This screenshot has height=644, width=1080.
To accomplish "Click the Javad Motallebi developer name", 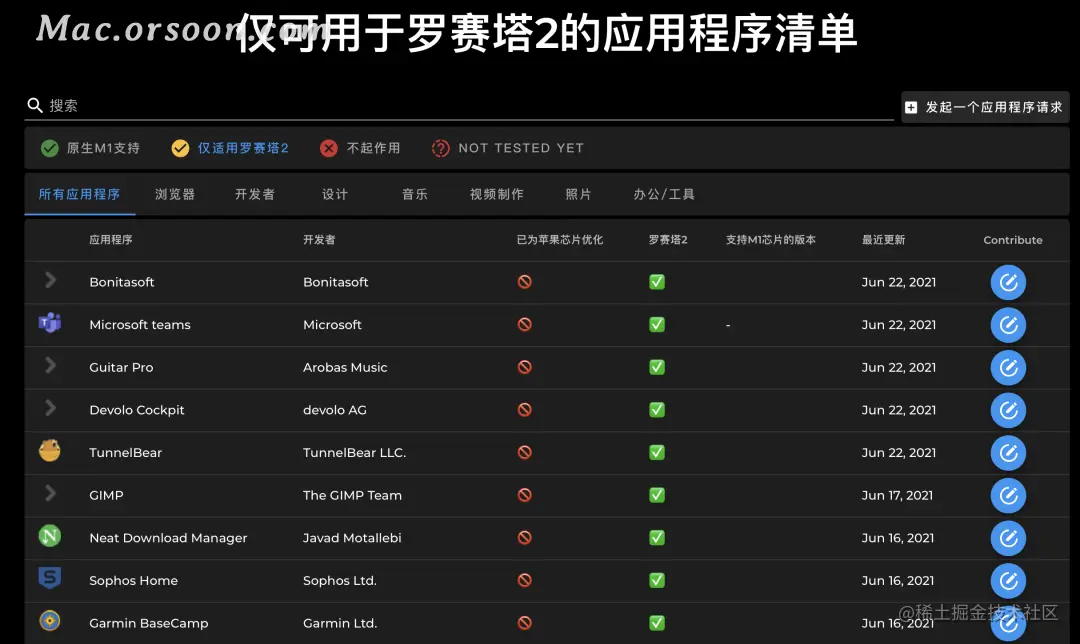I will click(352, 538).
